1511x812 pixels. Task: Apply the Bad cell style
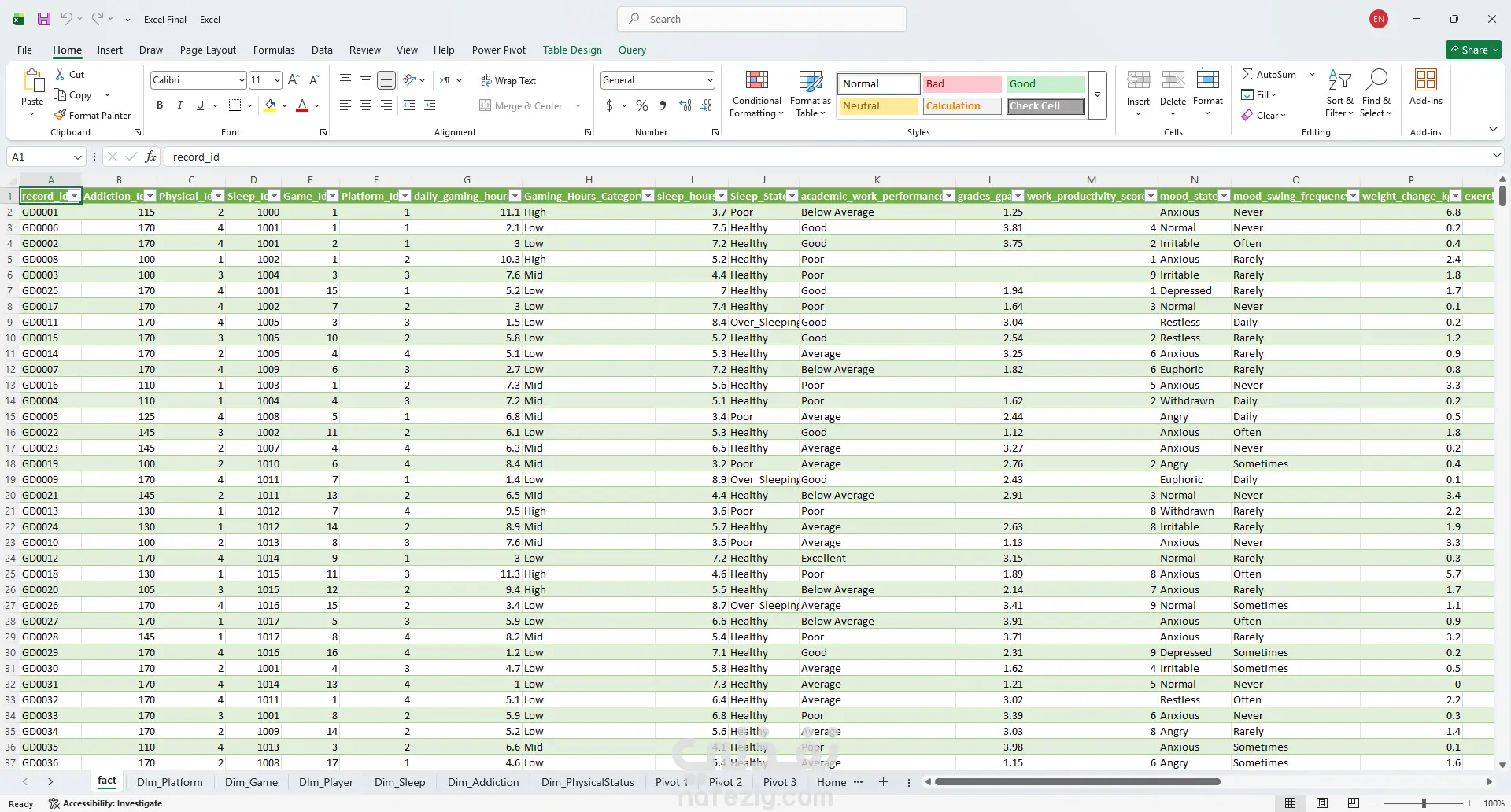(962, 83)
